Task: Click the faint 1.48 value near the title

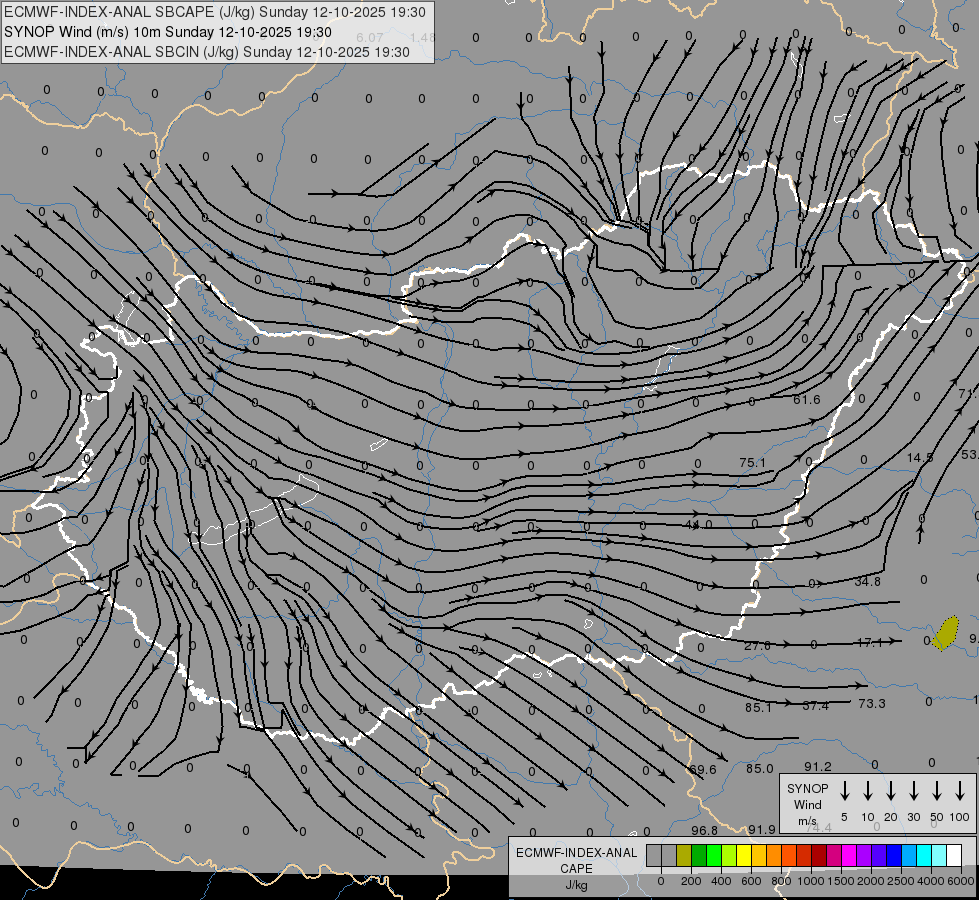Action: [x=423, y=37]
